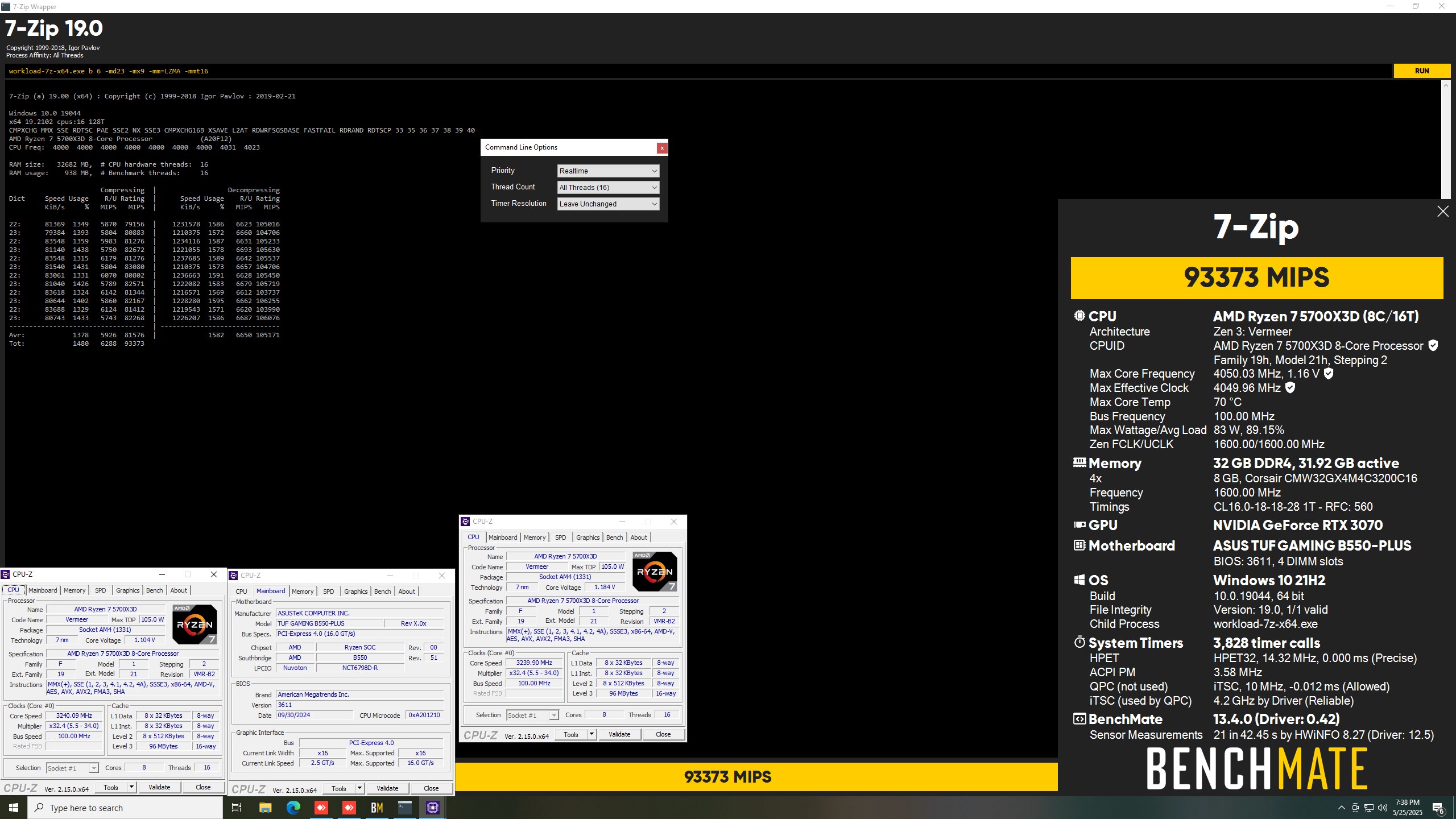Click the Memory module icon in result panel

[1079, 462]
